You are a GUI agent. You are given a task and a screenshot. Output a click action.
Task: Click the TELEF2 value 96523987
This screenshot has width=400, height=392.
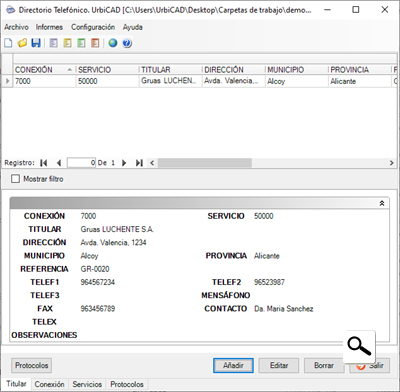[269, 282]
